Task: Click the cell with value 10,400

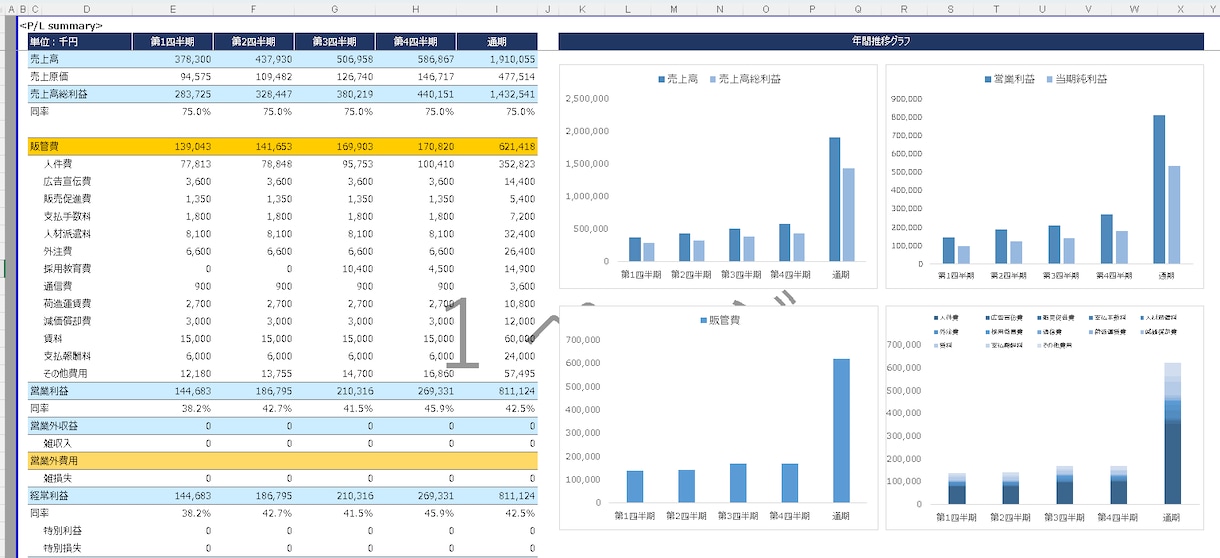Action: (x=335, y=268)
